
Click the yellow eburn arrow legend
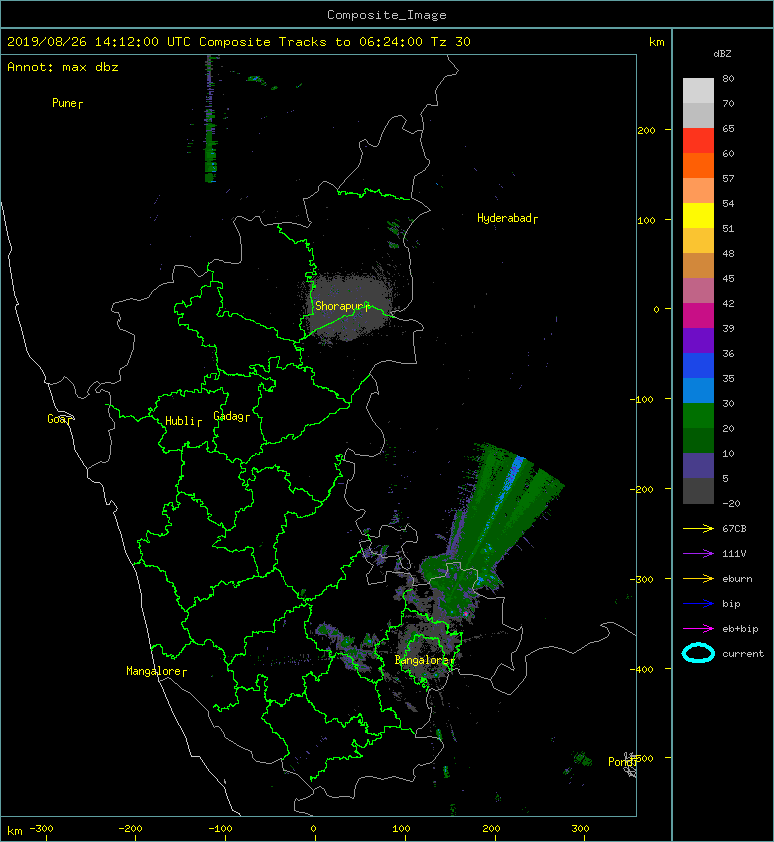[698, 579]
